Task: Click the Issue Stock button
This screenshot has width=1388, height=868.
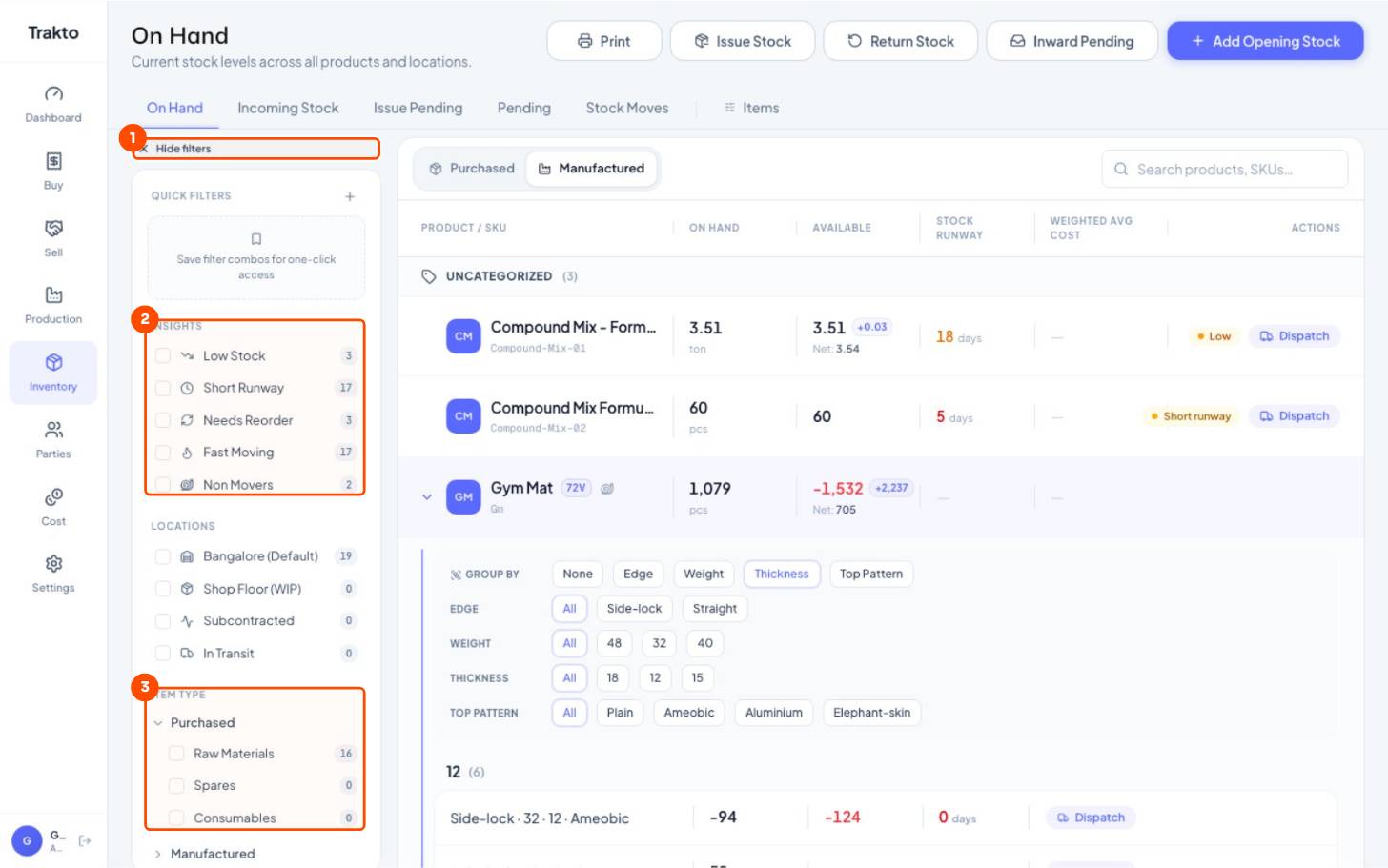Action: click(743, 41)
